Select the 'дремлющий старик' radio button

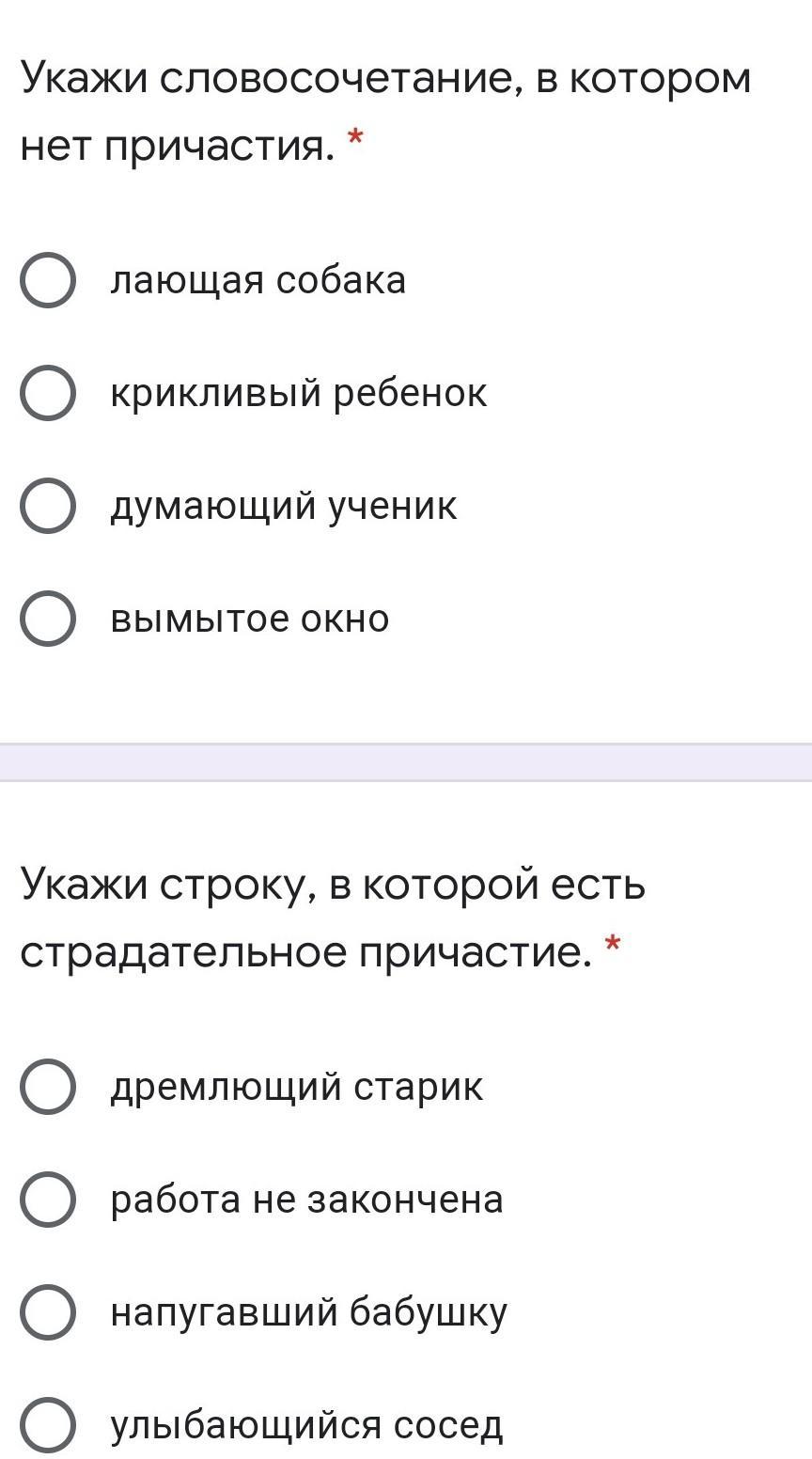click(x=47, y=1087)
